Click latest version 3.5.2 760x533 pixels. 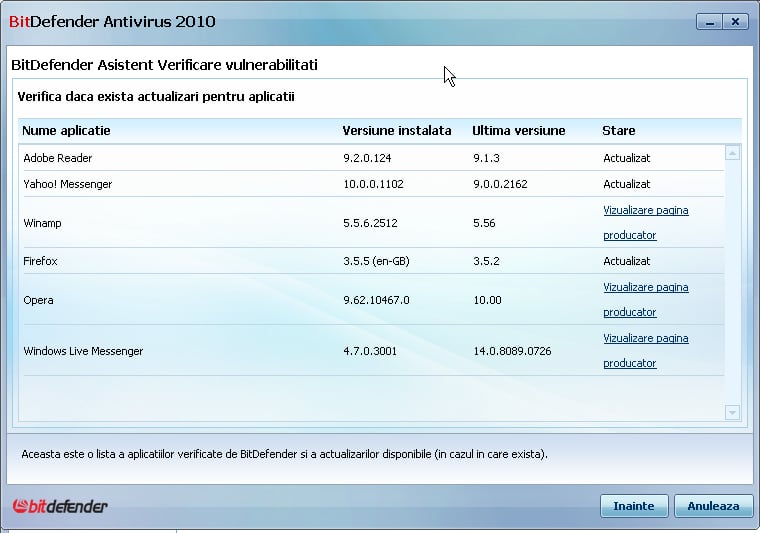click(487, 261)
